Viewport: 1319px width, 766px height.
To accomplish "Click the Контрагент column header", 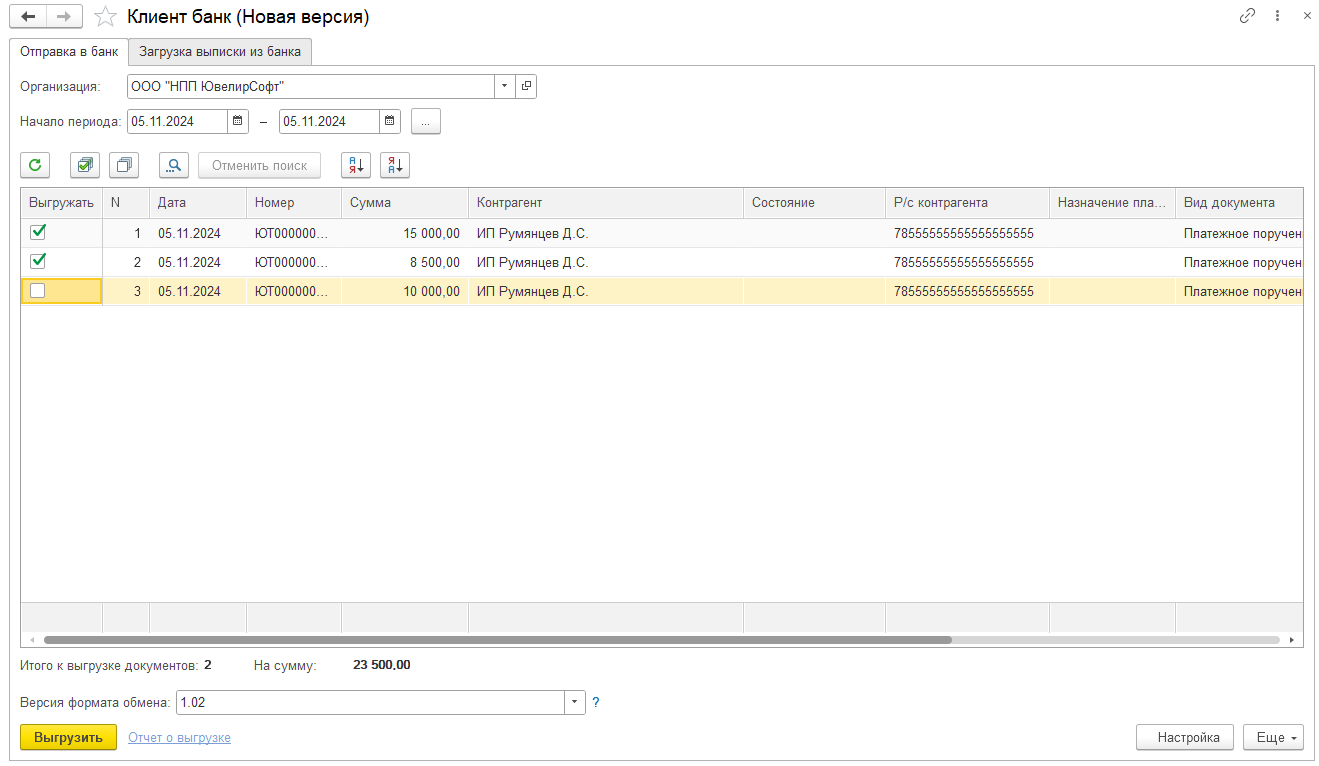I will 606,203.
